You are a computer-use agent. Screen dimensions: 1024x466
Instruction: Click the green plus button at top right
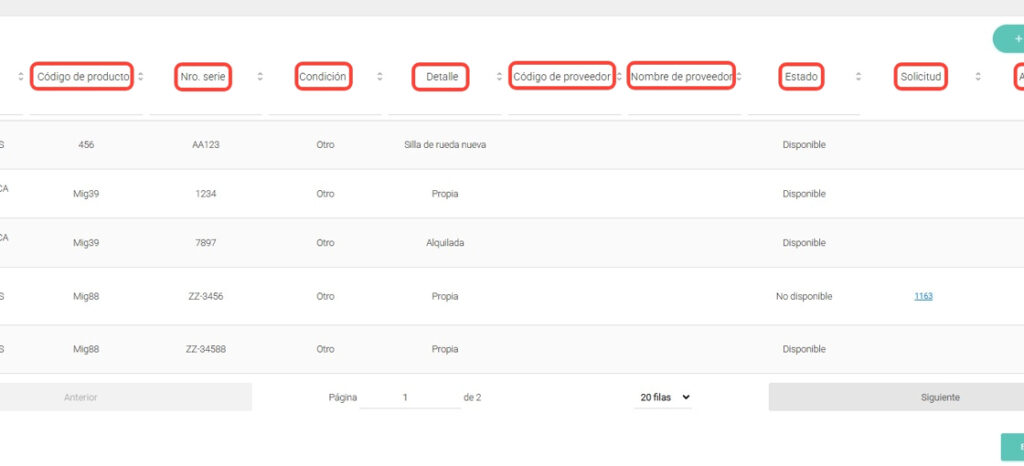[1010, 39]
